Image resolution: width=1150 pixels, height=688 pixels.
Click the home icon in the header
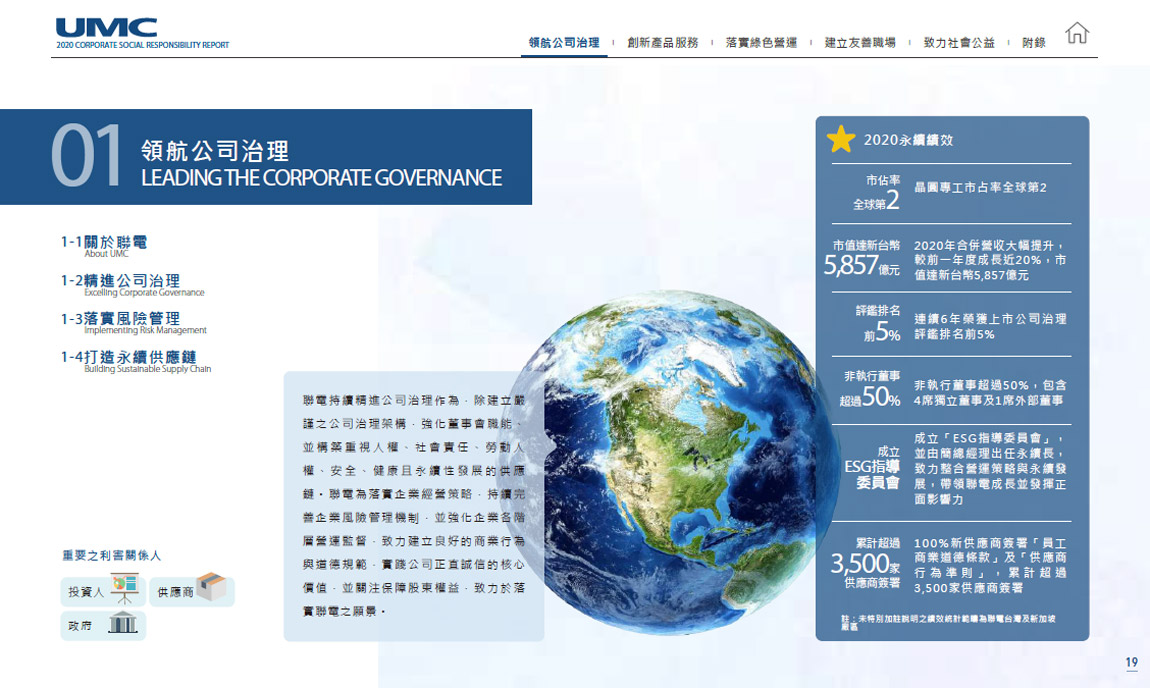point(1076,33)
